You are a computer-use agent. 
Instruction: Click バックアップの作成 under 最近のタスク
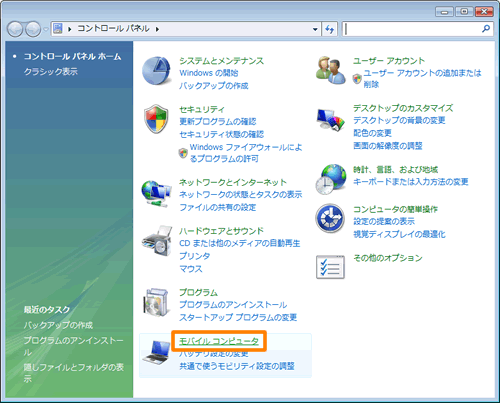pos(58,325)
